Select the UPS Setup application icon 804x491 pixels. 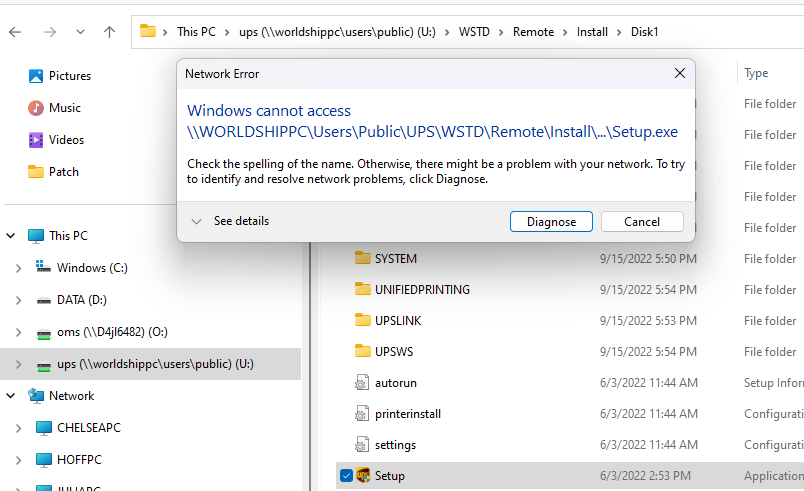click(x=363, y=475)
